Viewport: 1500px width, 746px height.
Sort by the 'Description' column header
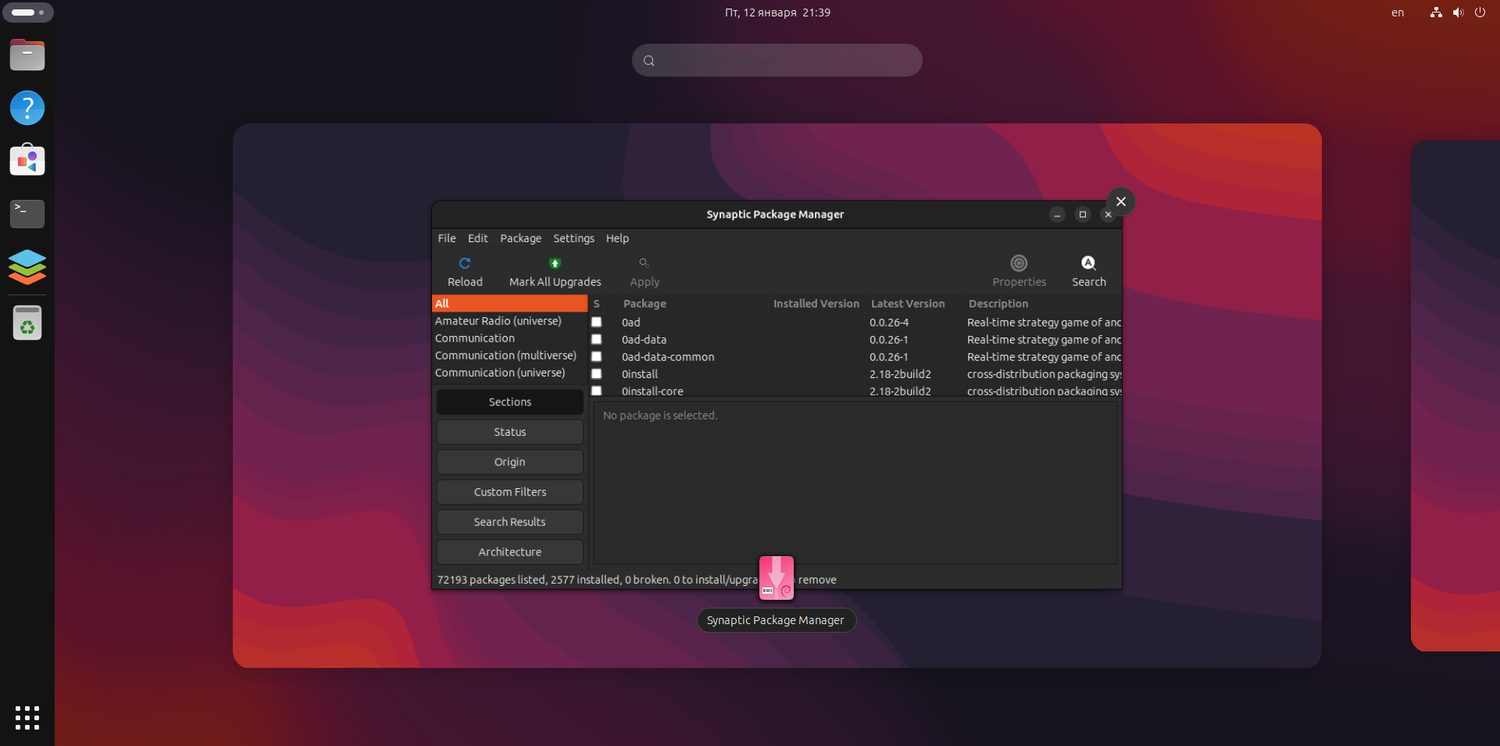pyautogui.click(x=998, y=304)
